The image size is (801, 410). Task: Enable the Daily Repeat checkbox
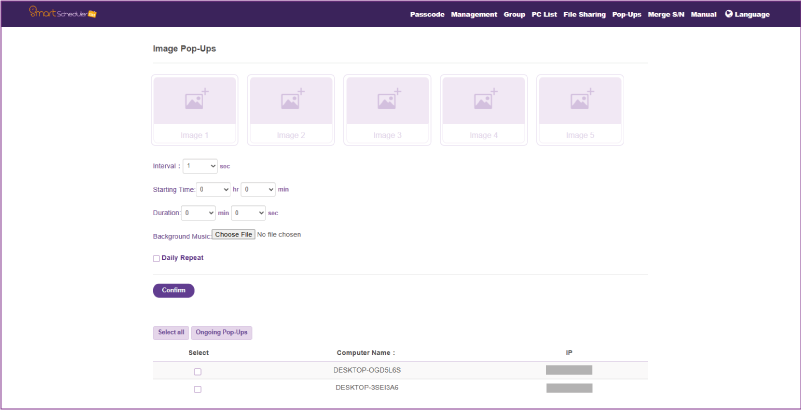click(156, 258)
